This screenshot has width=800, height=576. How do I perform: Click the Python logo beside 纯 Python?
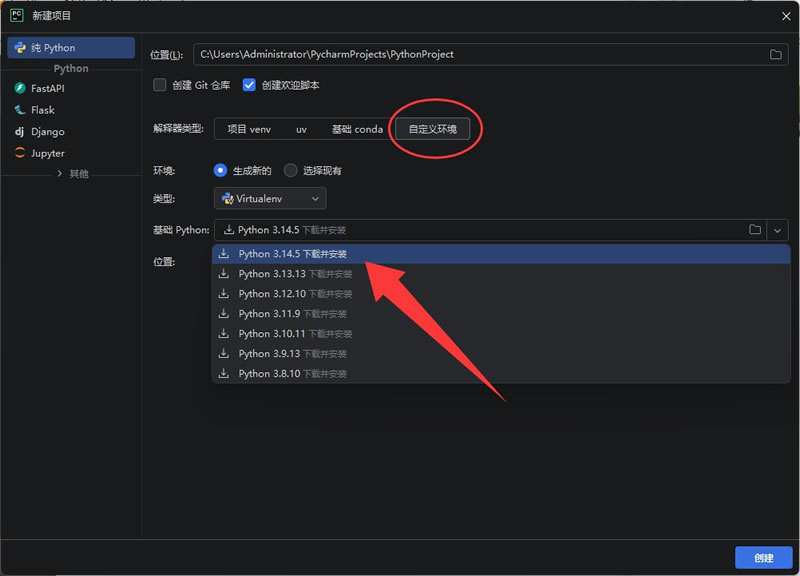click(20, 47)
